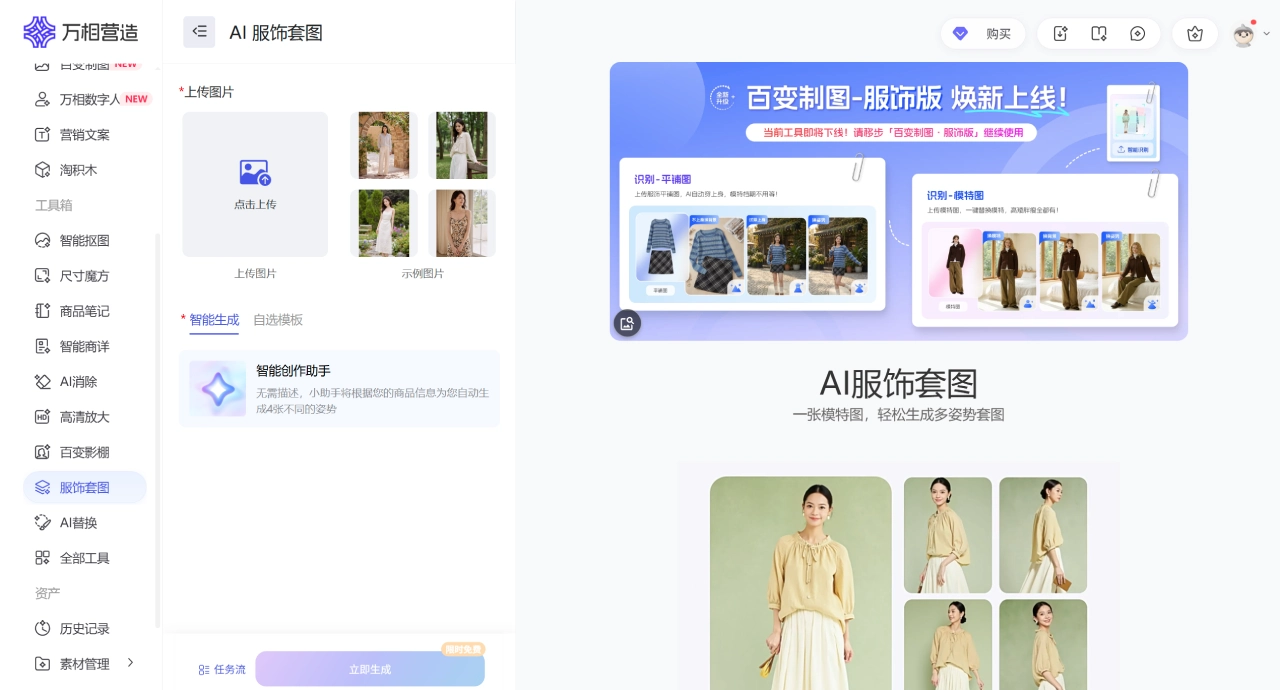Click the download sparkle icon in top bar
Image resolution: width=1280 pixels, height=690 pixels.
1061,34
